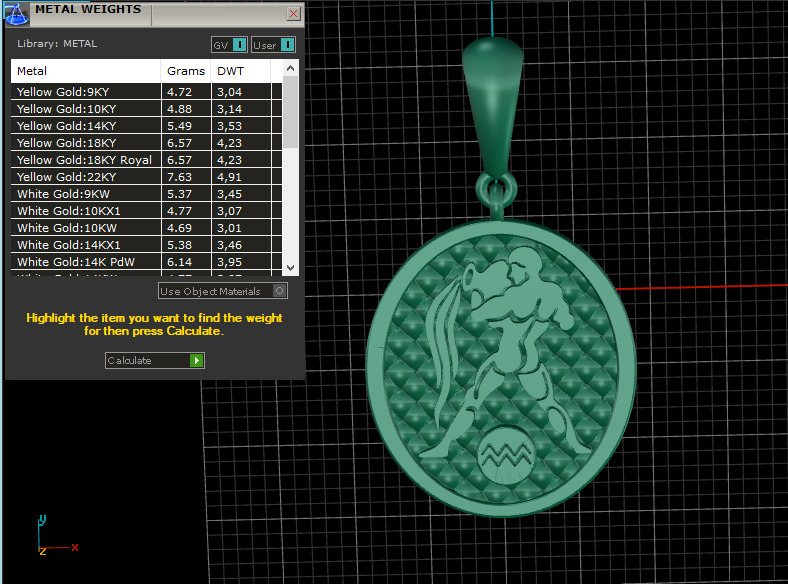Screen dimensions: 788x584
Task: Click the 4.72 grams value
Action: 179,92
